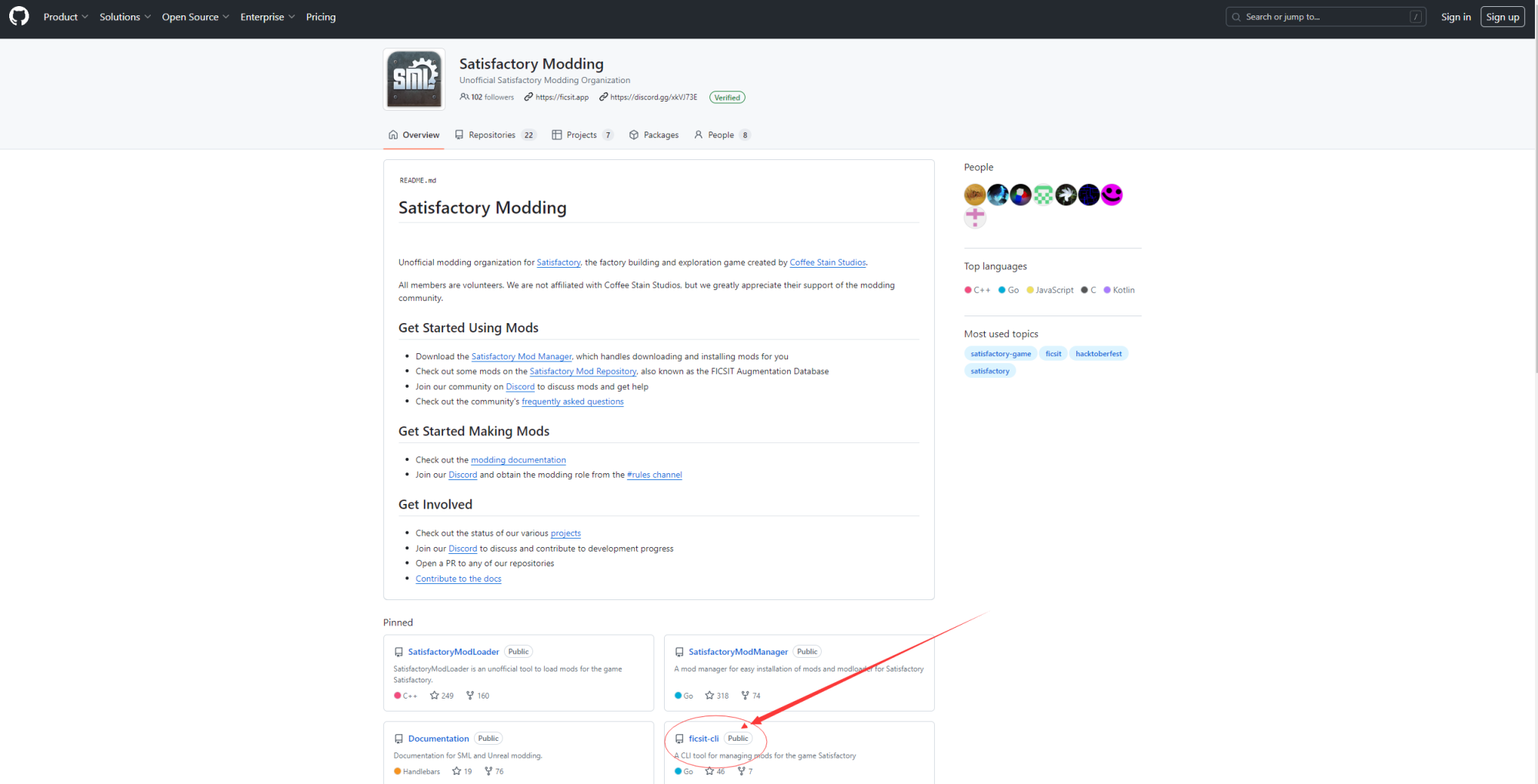
Task: Switch to the People tab
Action: coord(722,135)
